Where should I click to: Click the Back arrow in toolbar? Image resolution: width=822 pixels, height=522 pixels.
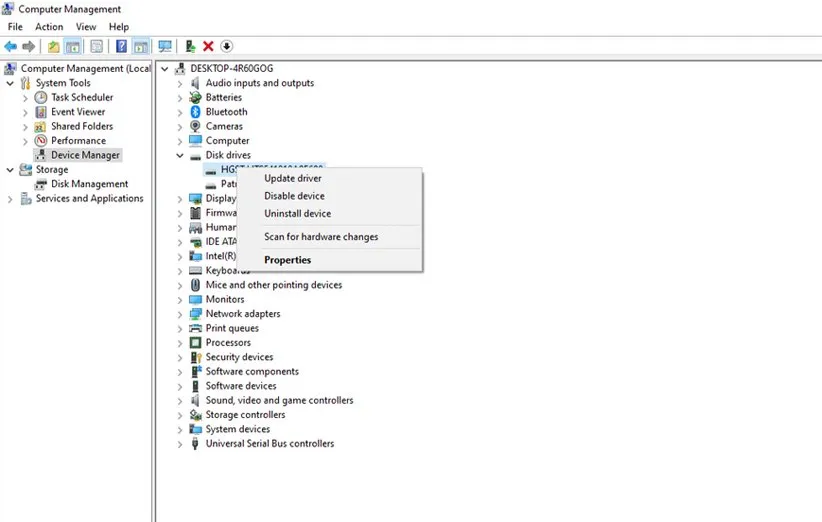click(x=10, y=46)
